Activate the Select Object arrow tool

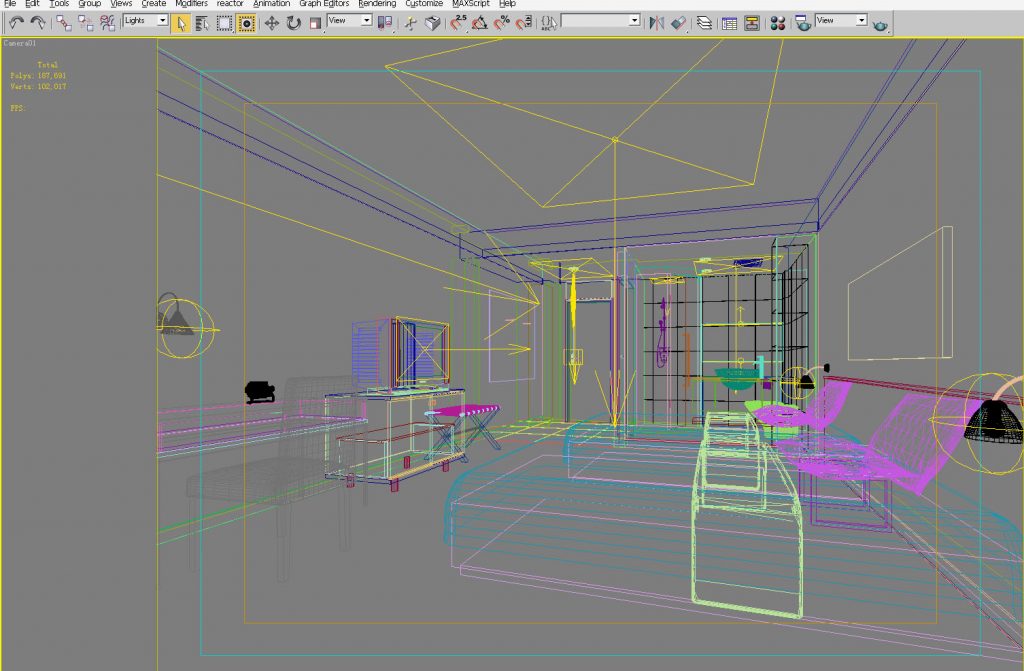tap(181, 22)
